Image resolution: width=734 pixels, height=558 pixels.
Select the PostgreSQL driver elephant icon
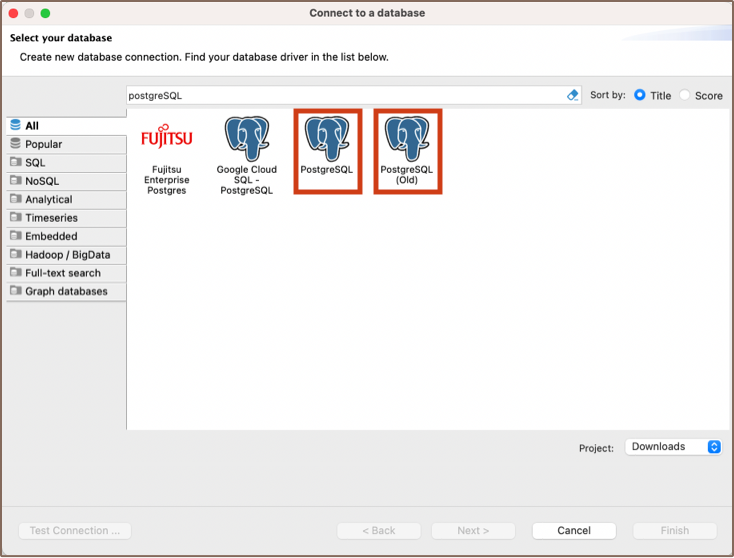(x=327, y=139)
